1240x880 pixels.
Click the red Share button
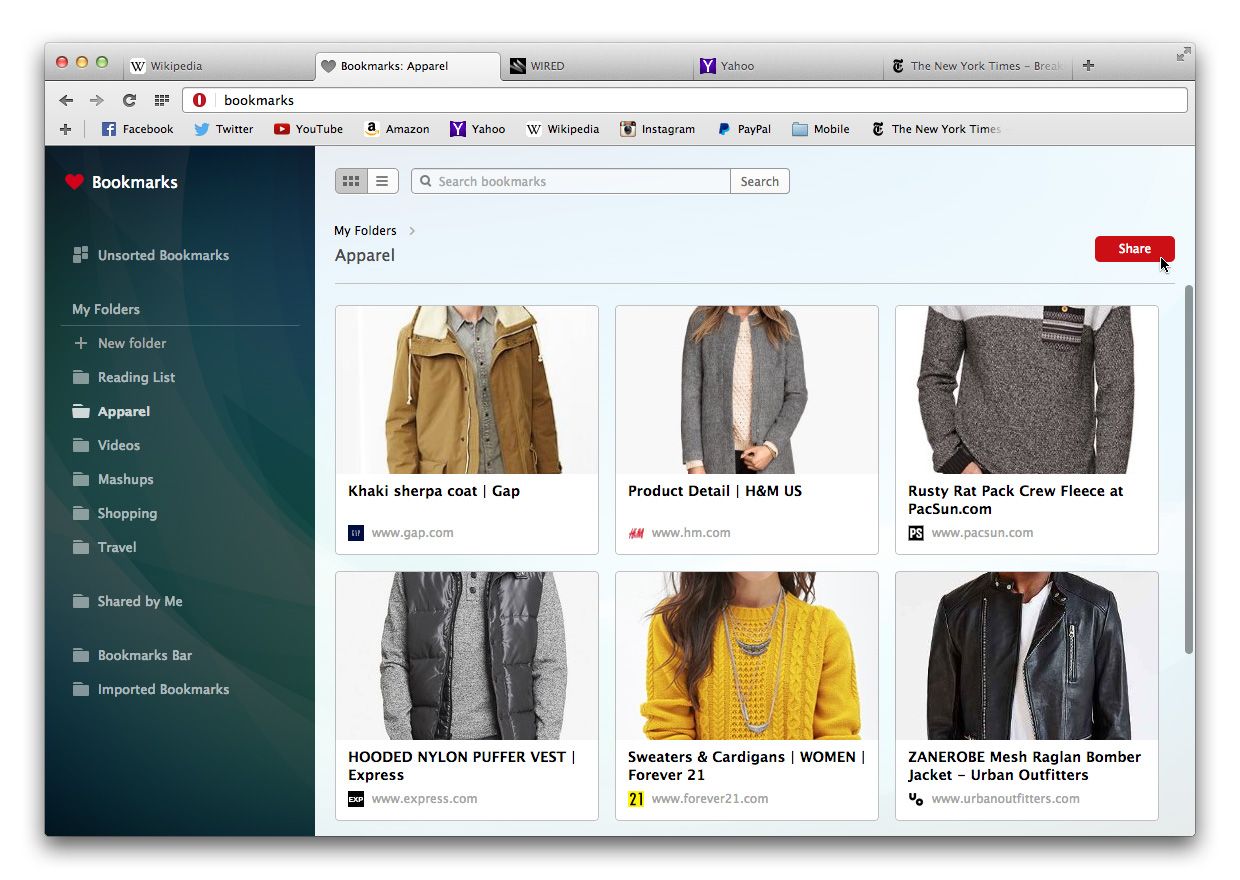(1134, 249)
